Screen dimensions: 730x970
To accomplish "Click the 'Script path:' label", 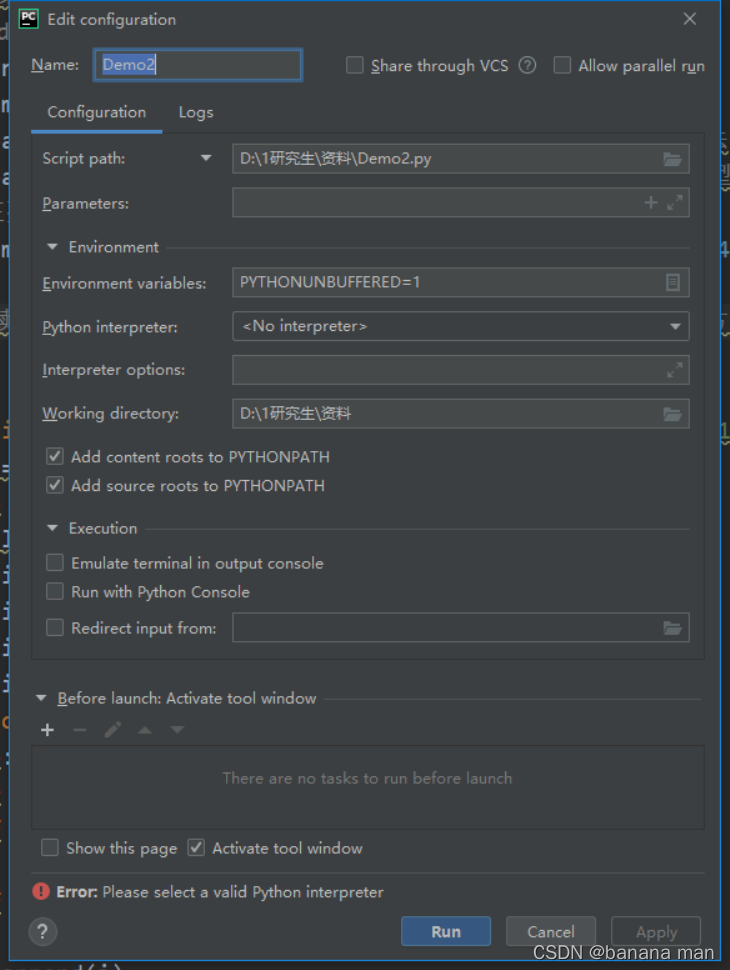I will tap(84, 158).
